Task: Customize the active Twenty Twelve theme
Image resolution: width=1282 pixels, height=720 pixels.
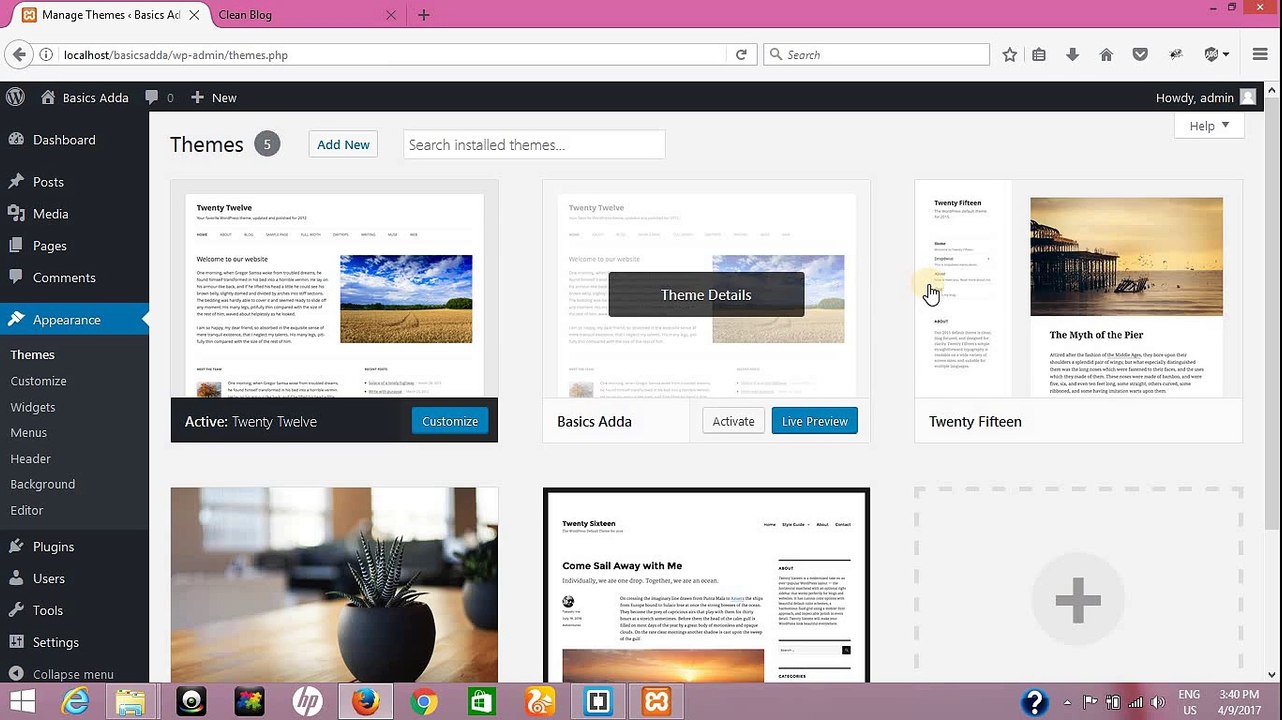Action: (x=450, y=421)
